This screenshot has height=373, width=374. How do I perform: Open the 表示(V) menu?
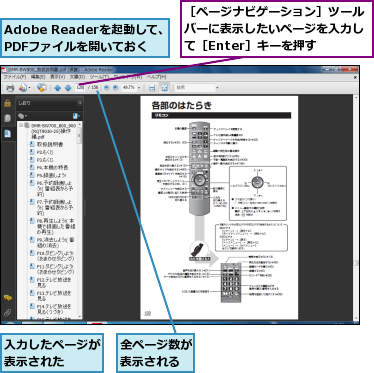point(57,77)
